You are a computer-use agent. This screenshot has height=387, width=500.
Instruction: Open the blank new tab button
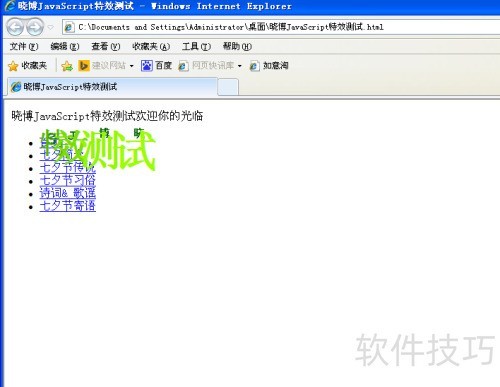pyautogui.click(x=228, y=87)
